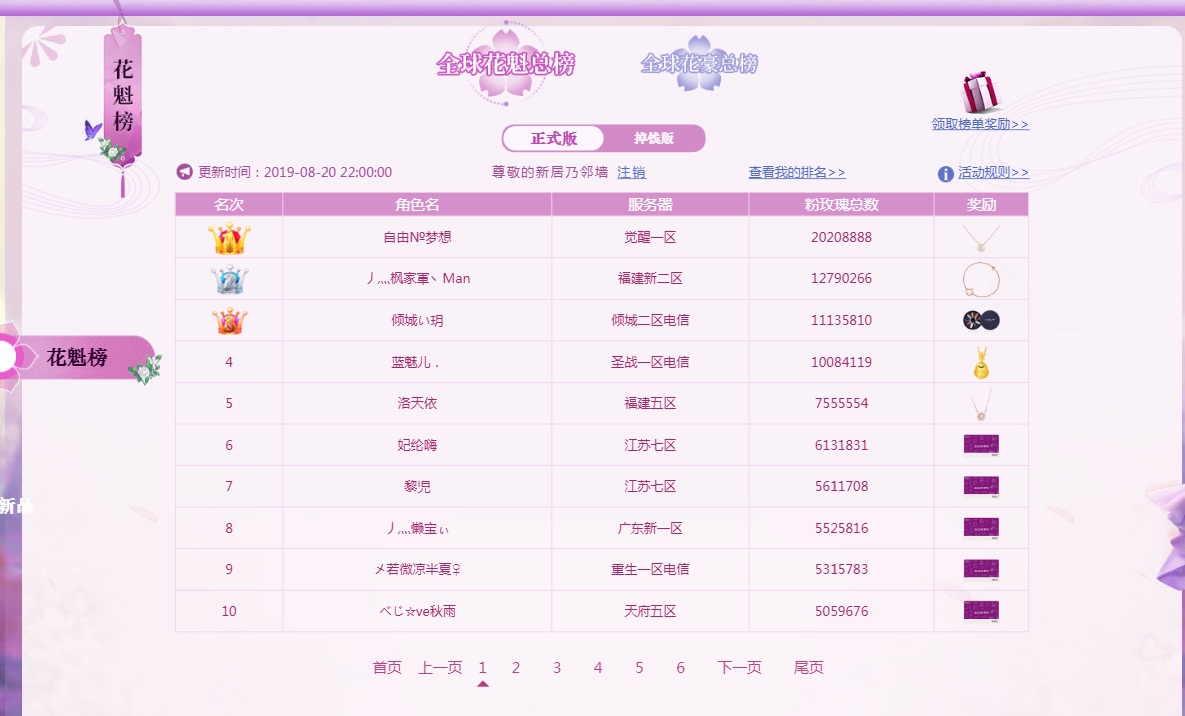The image size is (1185, 716).
Task: Open the gift box reward icon
Action: [979, 93]
